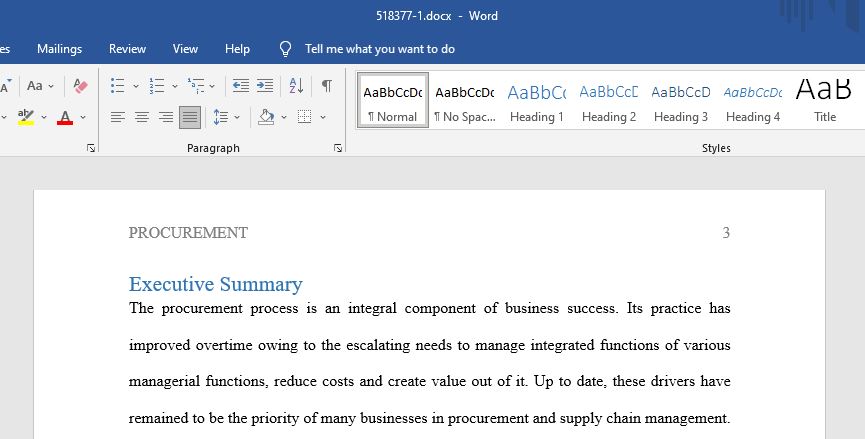The width and height of the screenshot is (865, 439).
Task: Open the Help tab
Action: (237, 49)
